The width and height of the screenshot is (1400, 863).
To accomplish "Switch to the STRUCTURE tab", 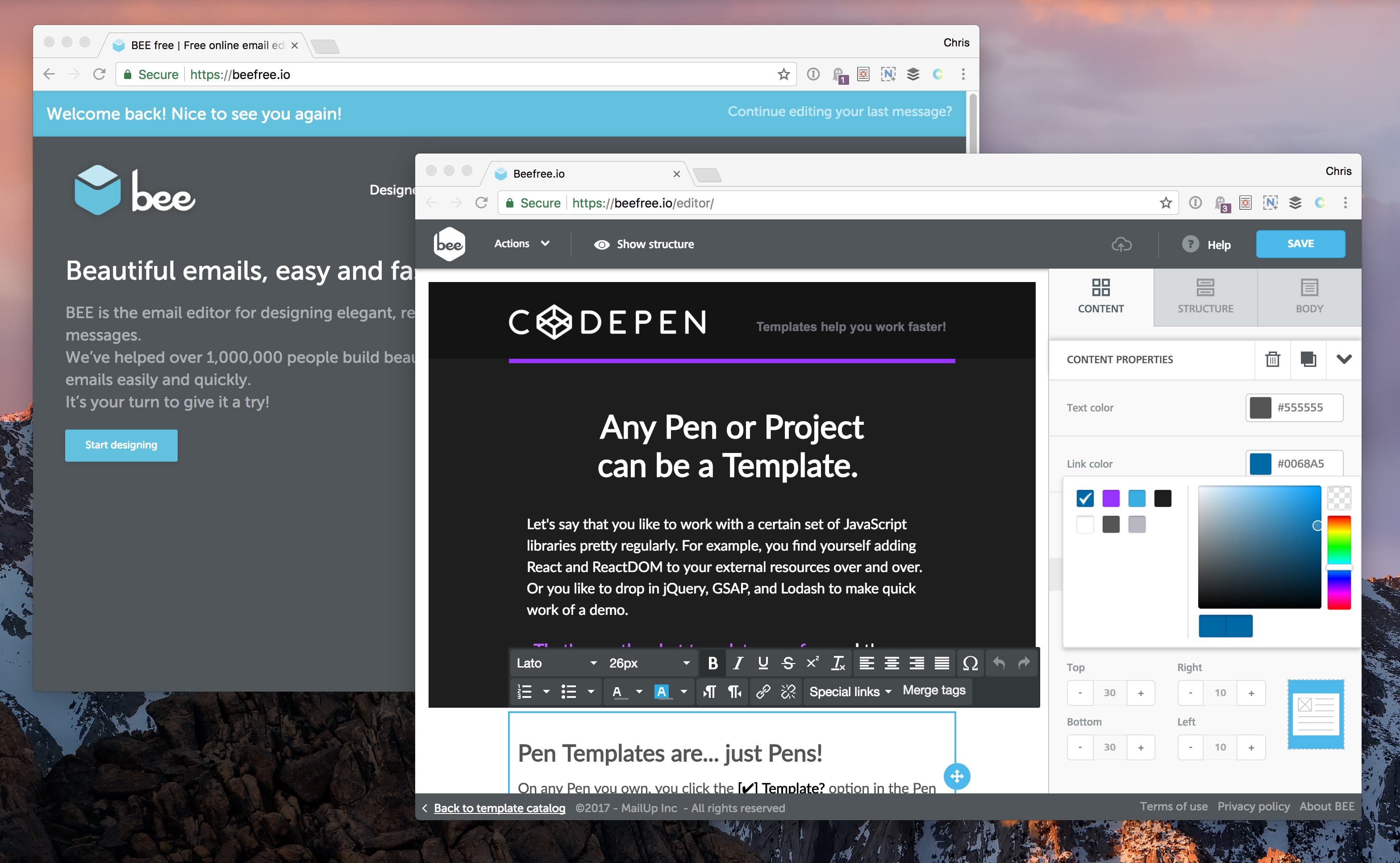I will tap(1205, 297).
